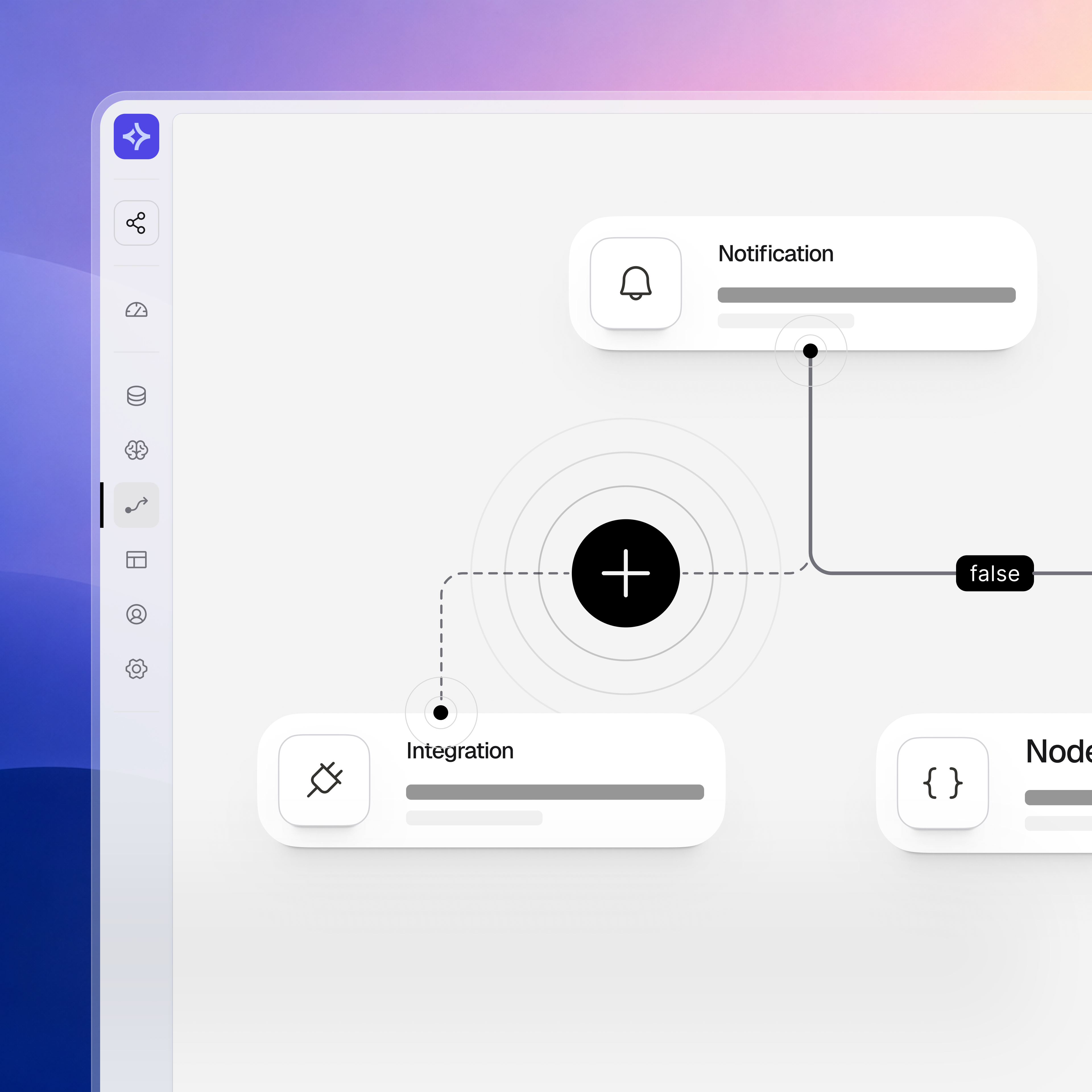Select the workflow route icon
Image resolution: width=1092 pixels, height=1092 pixels.
(x=136, y=505)
